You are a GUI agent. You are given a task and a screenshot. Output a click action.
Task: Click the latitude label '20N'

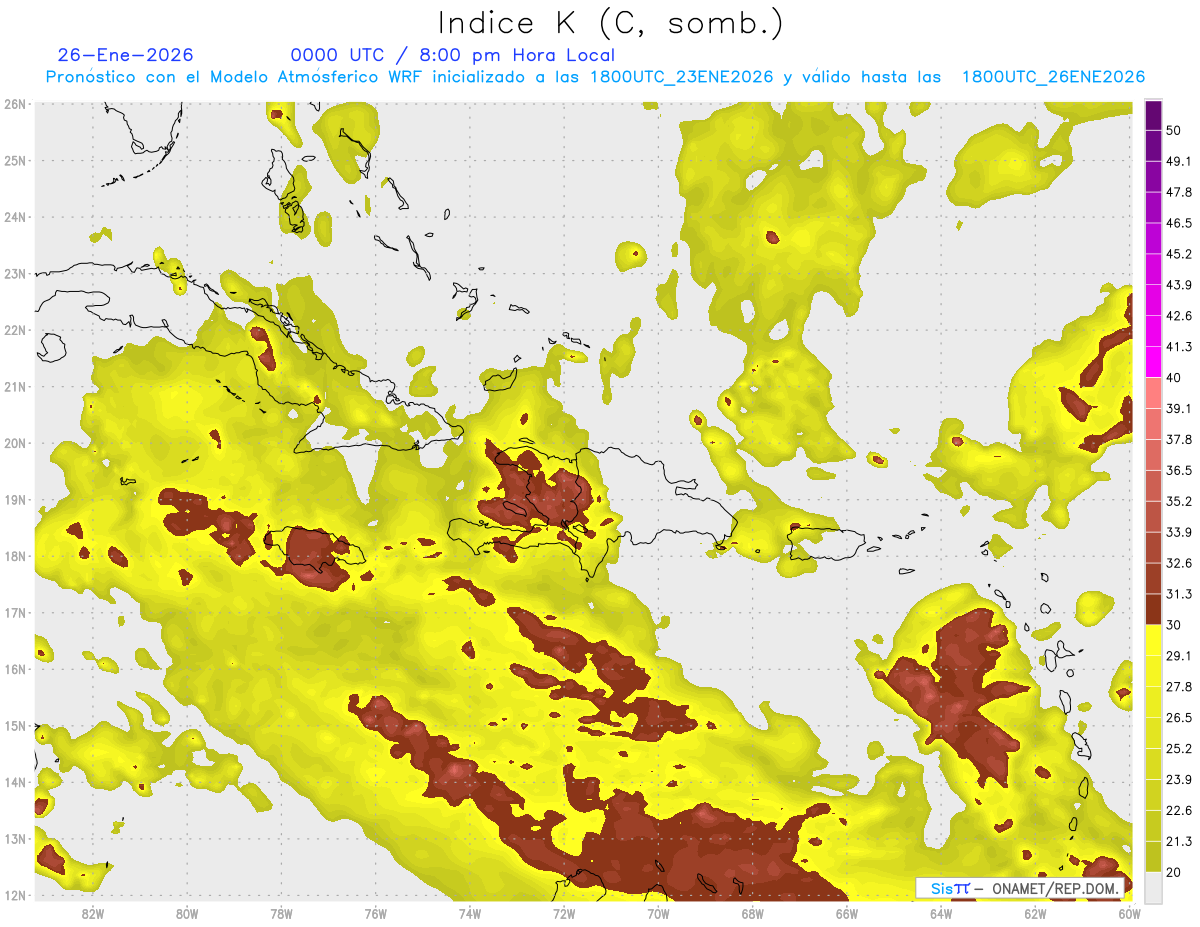pos(14,443)
